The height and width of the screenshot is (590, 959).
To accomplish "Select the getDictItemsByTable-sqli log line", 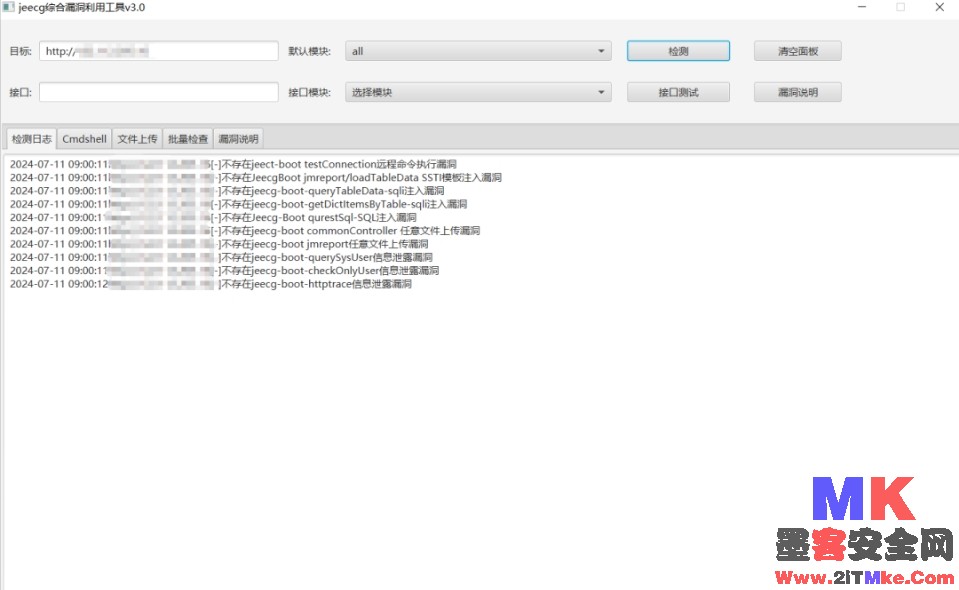I will pyautogui.click(x=239, y=204).
